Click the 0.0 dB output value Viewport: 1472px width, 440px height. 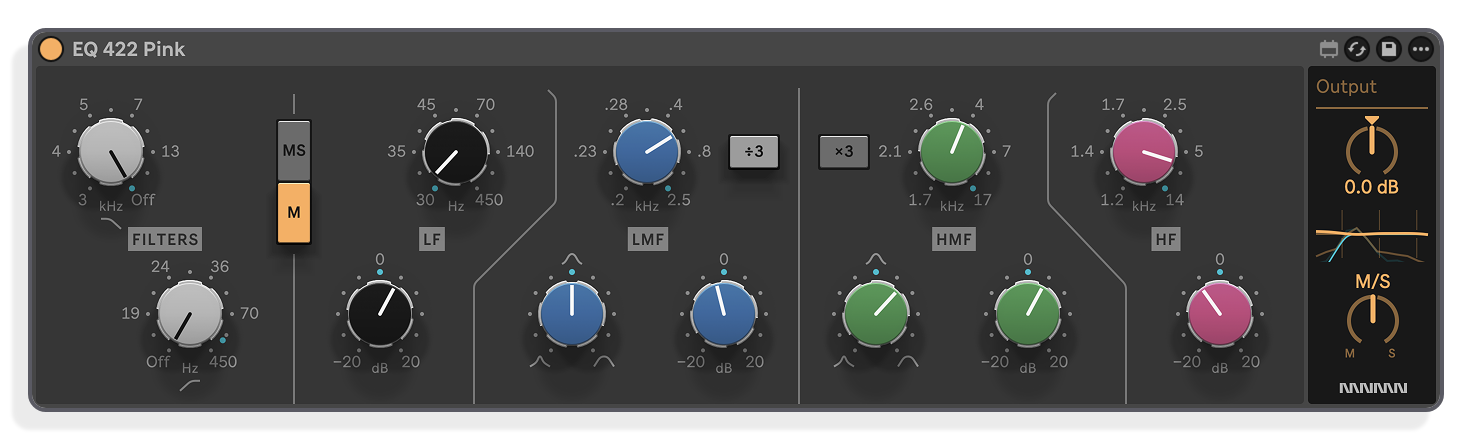(1372, 187)
